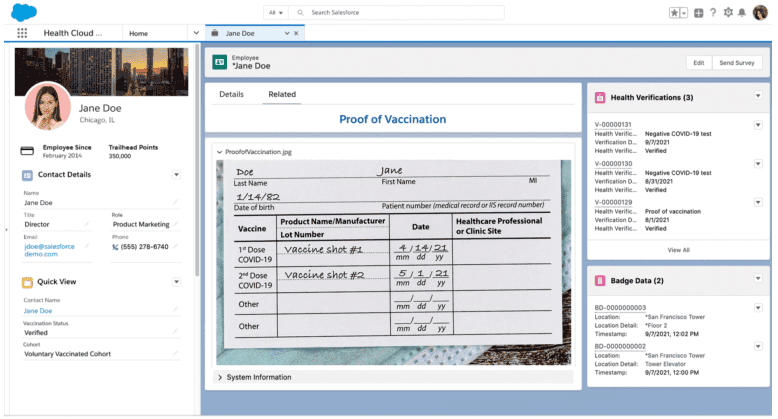778x419 pixels.
Task: Switch to the Details tab
Action: tap(231, 94)
